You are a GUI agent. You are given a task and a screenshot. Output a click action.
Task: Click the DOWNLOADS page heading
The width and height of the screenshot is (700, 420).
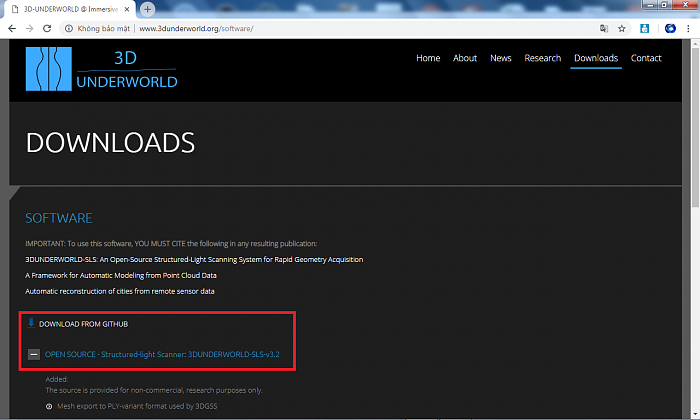click(110, 143)
